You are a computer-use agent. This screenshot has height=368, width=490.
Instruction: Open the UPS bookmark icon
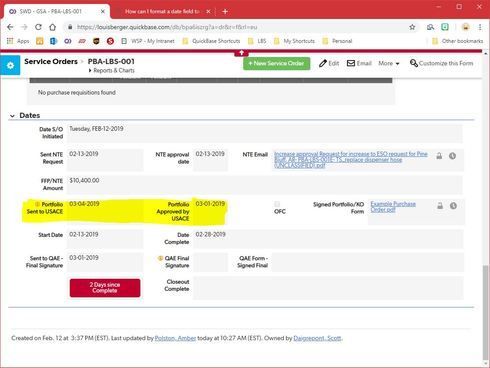point(96,41)
